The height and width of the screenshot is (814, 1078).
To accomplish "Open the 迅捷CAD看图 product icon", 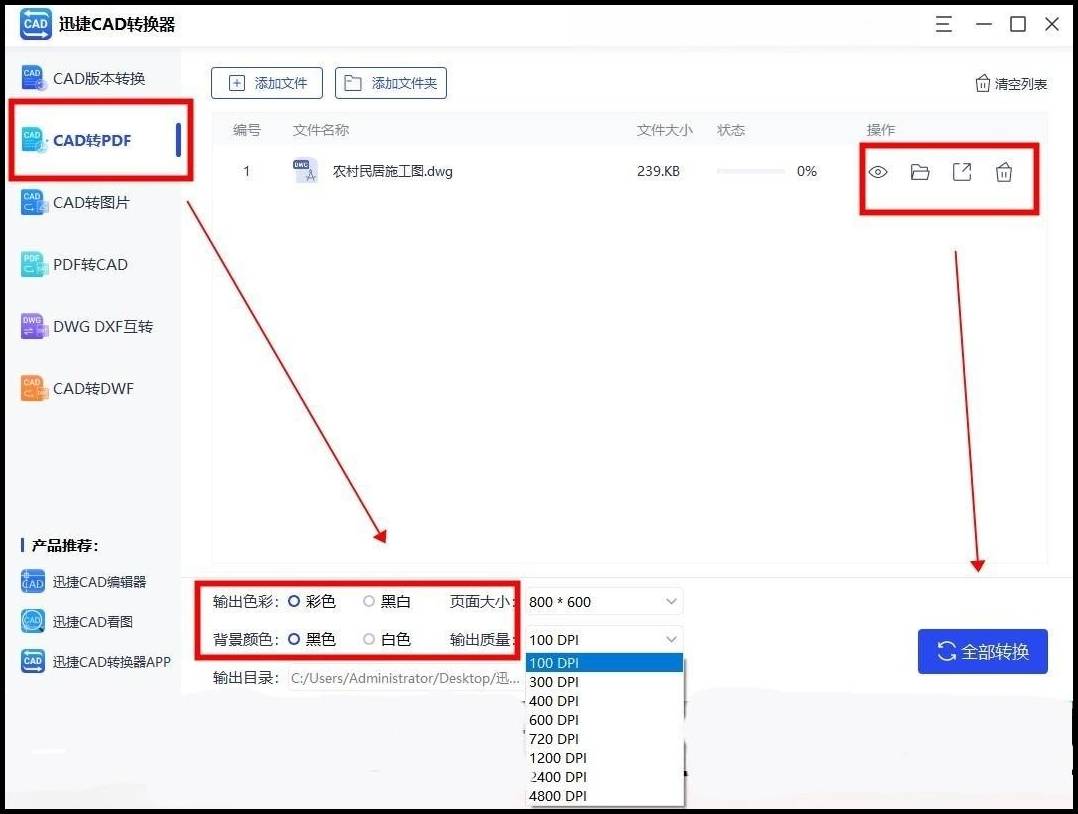I will click(33, 621).
